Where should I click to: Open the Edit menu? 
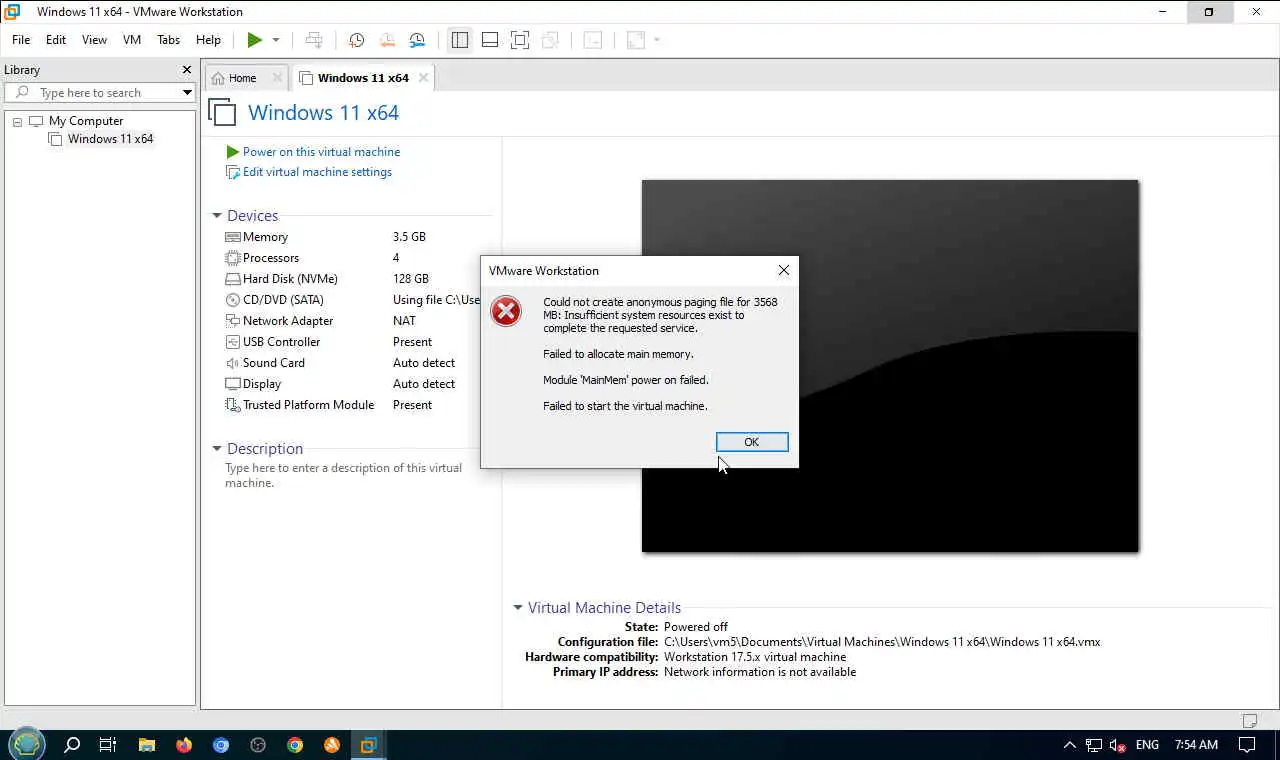pos(56,40)
